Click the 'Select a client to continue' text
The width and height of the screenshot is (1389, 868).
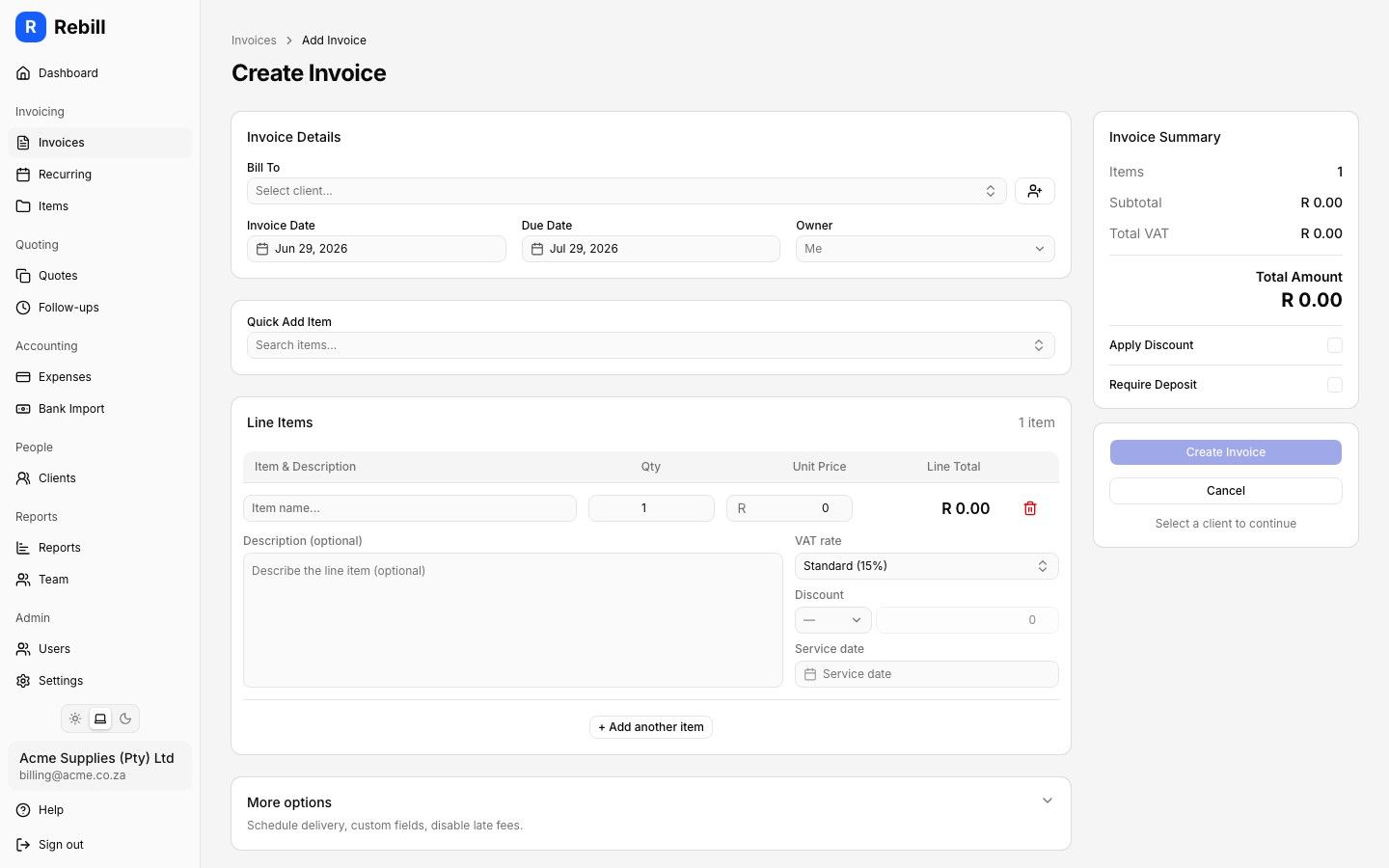click(1226, 524)
